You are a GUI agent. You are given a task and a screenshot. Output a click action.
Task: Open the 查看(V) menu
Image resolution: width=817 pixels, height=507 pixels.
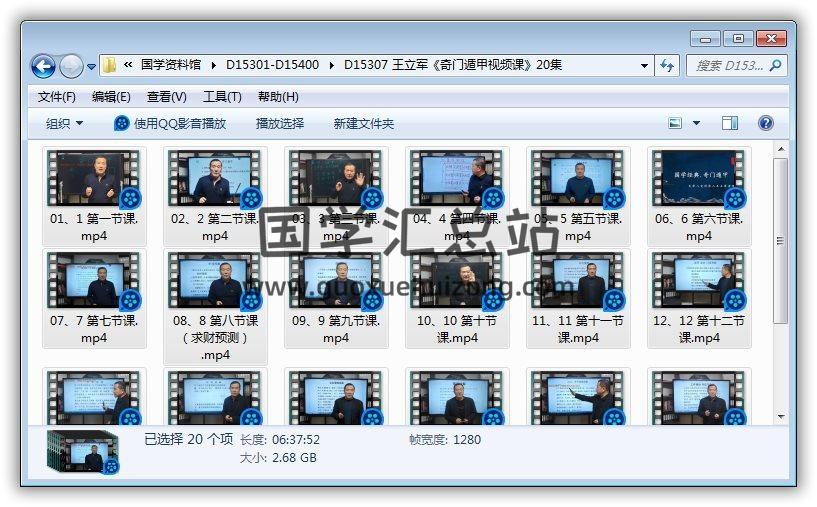point(167,97)
